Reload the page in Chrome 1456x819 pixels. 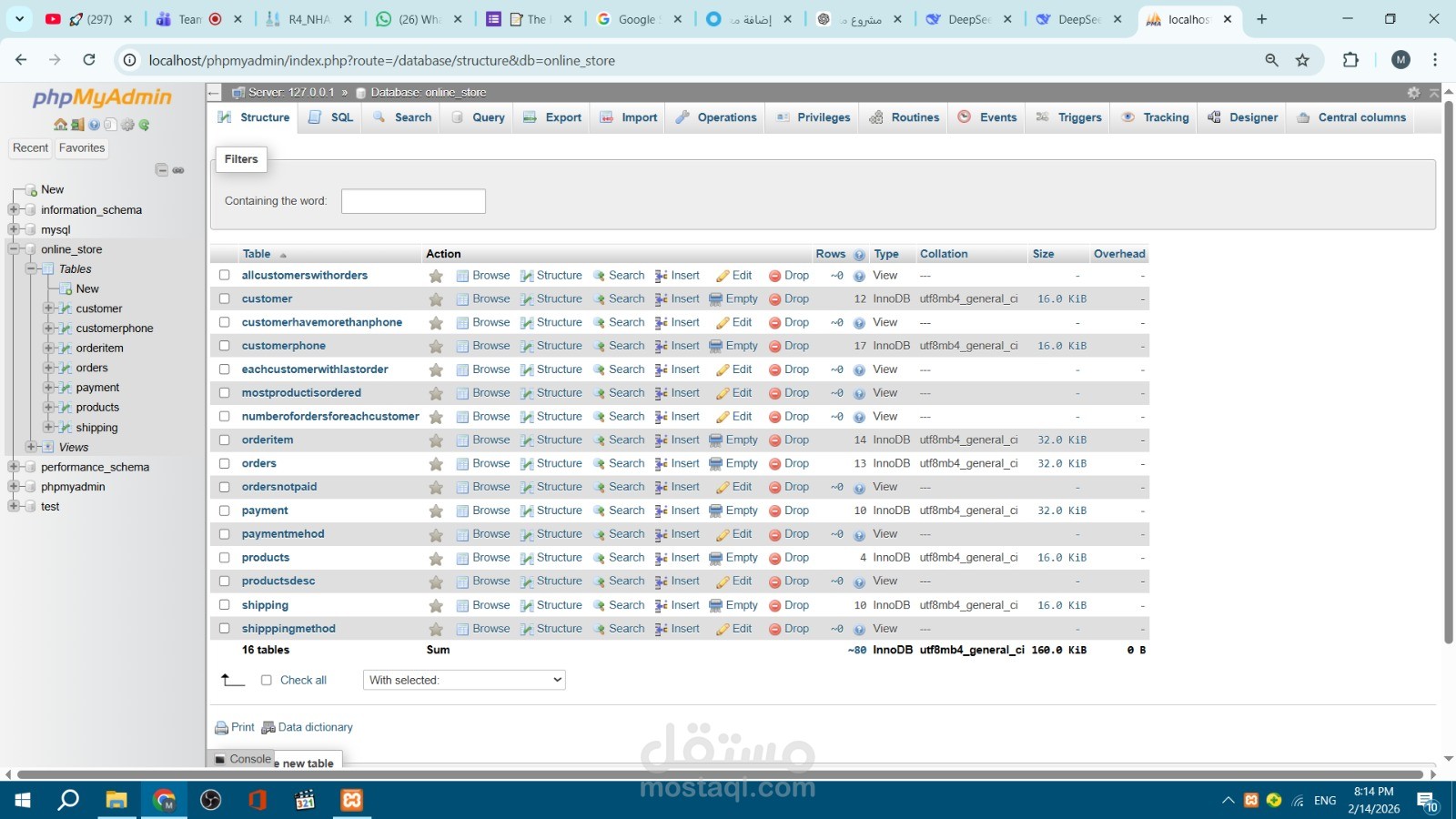[89, 60]
